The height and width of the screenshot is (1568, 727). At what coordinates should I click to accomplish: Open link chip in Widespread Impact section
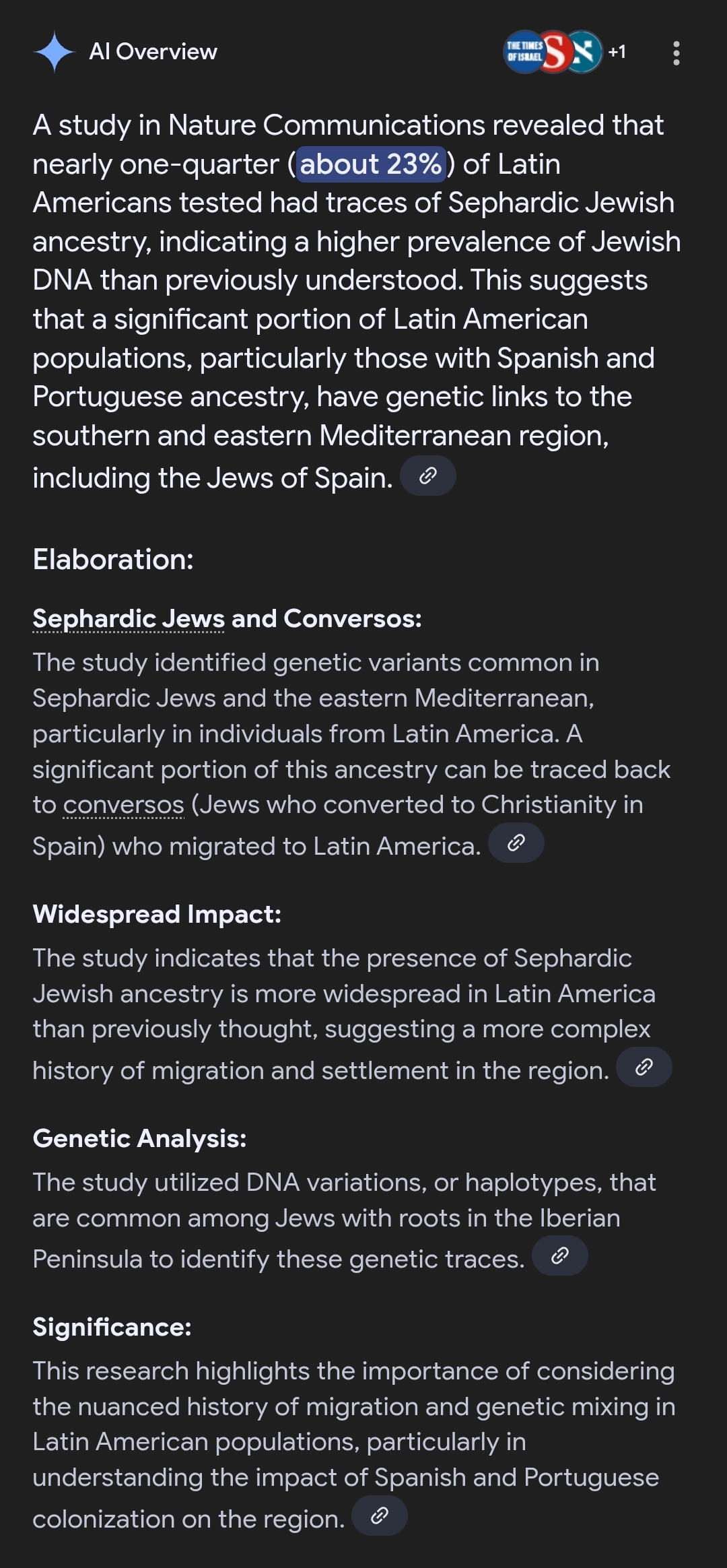tap(644, 1067)
